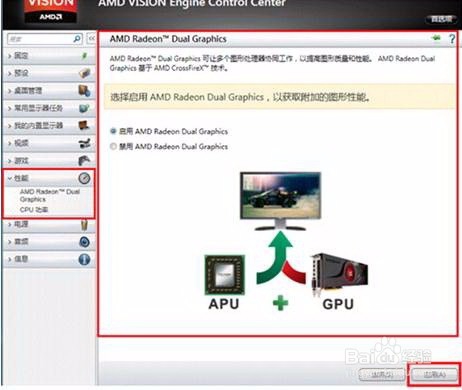Click the 电源 battery icon

[84, 225]
